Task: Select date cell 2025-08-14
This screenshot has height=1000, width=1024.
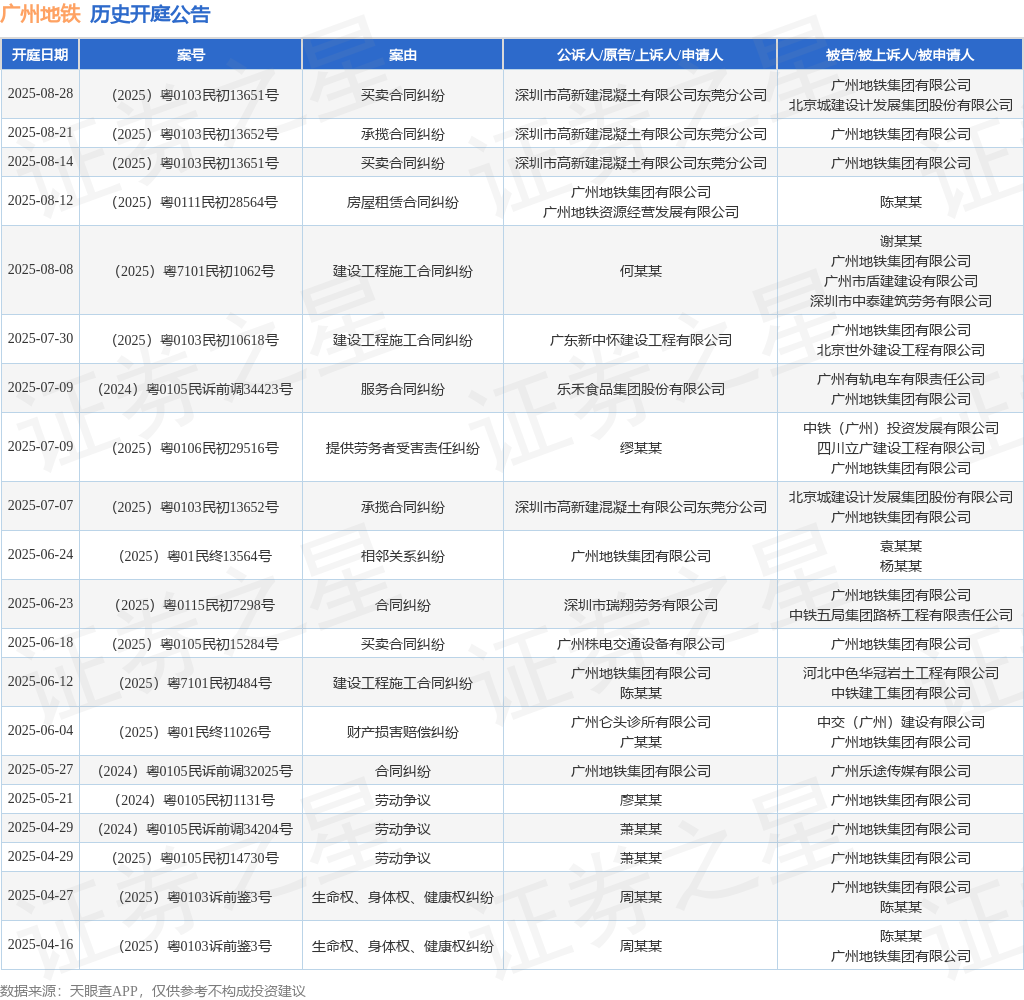Action: 40,161
